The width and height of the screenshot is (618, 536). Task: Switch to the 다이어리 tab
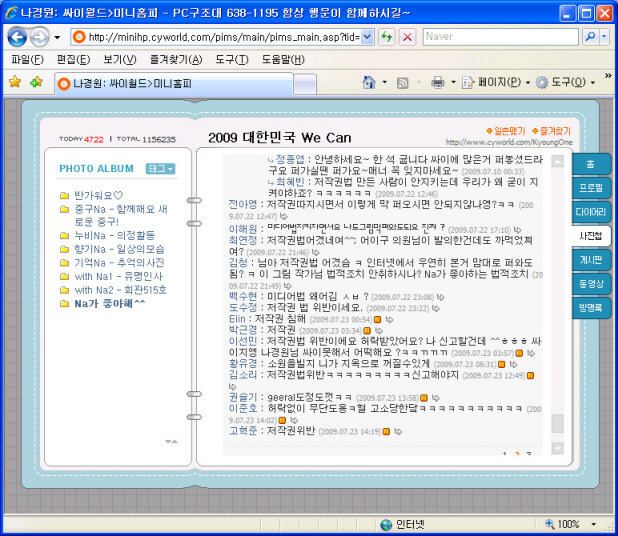point(591,212)
